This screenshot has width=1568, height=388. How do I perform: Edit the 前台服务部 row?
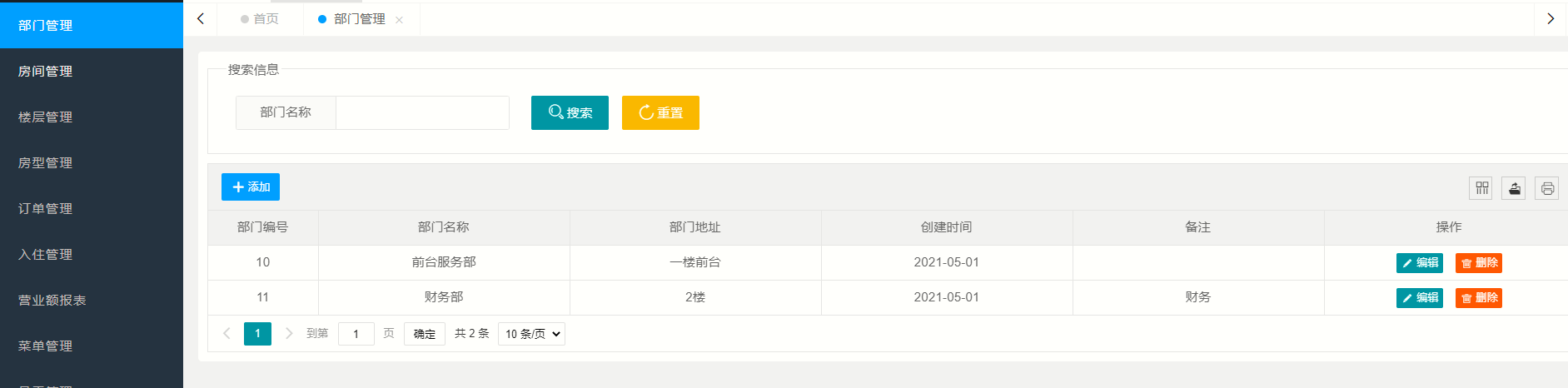pos(1420,263)
